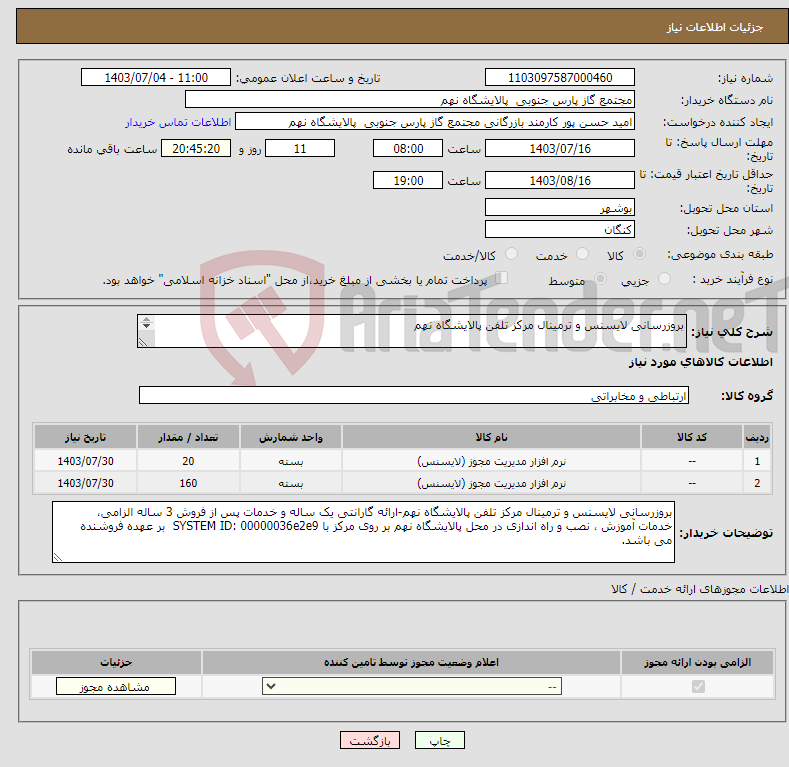Screen dimensions: 789x767
Task: Select the کالا radio button
Action: (639, 254)
